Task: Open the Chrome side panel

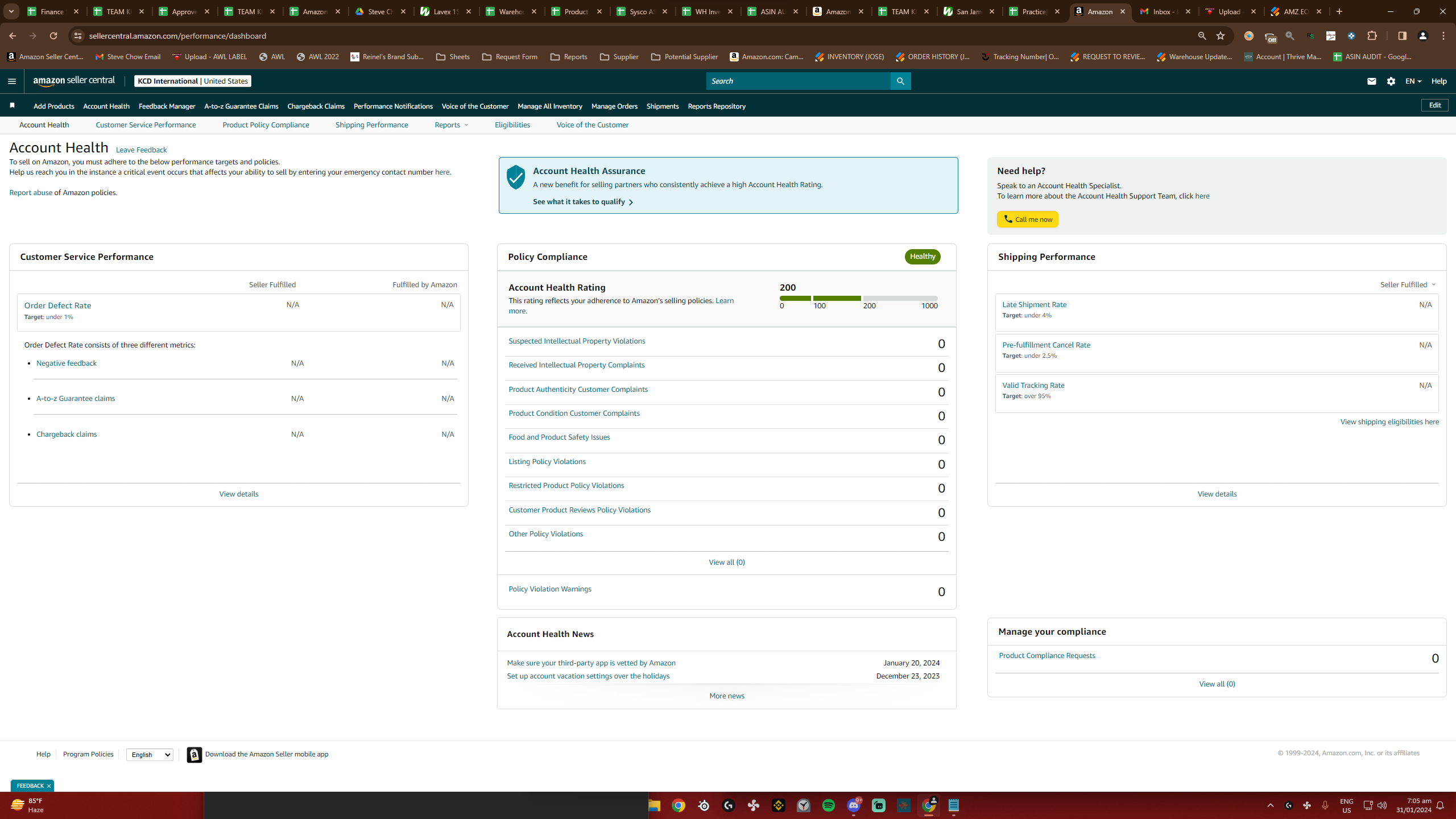Action: 1402,36
